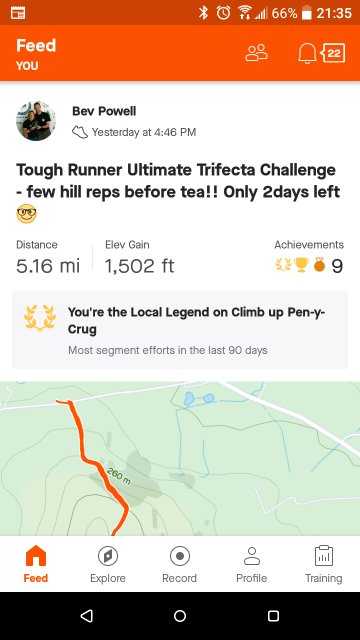Open the Local Legend Pen-y-Crug banner
Image resolution: width=360 pixels, height=640 pixels.
180,330
